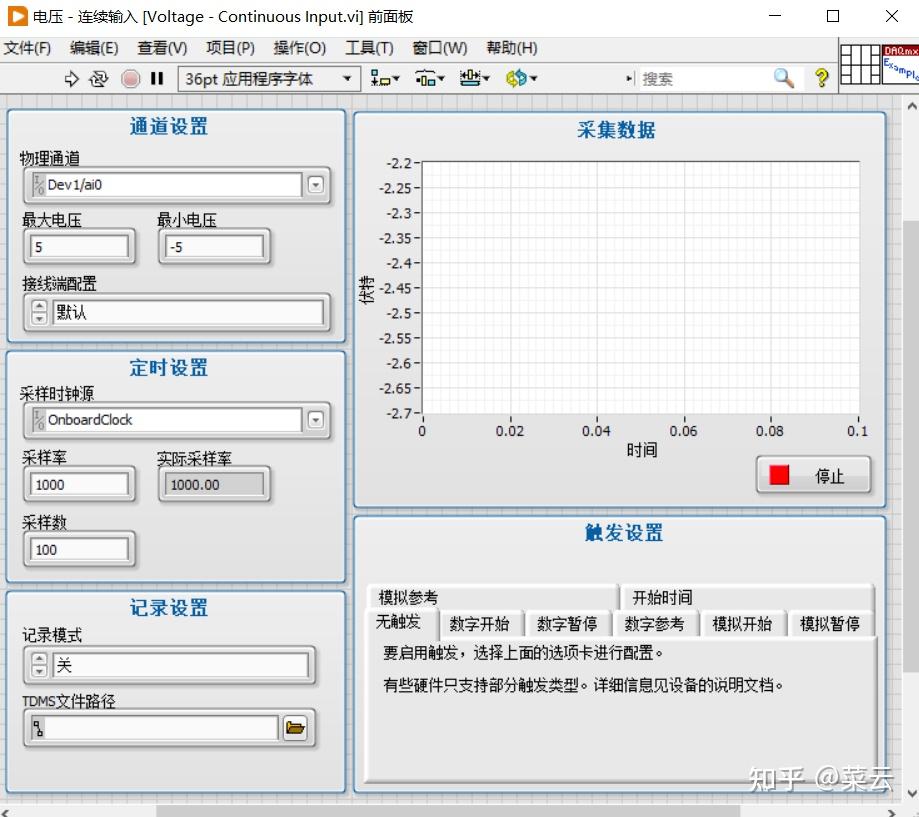Click the search magnifier icon

[784, 78]
